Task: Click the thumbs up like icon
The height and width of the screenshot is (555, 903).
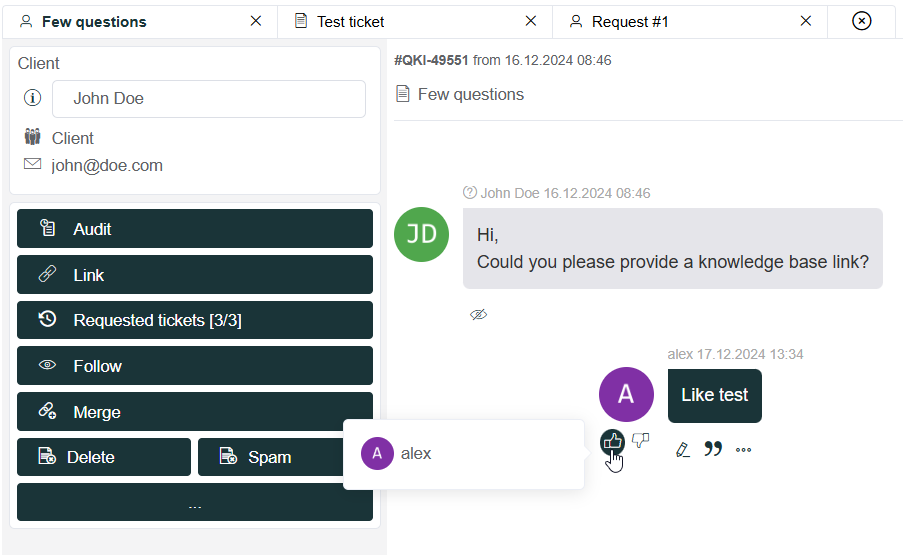Action: click(x=612, y=442)
